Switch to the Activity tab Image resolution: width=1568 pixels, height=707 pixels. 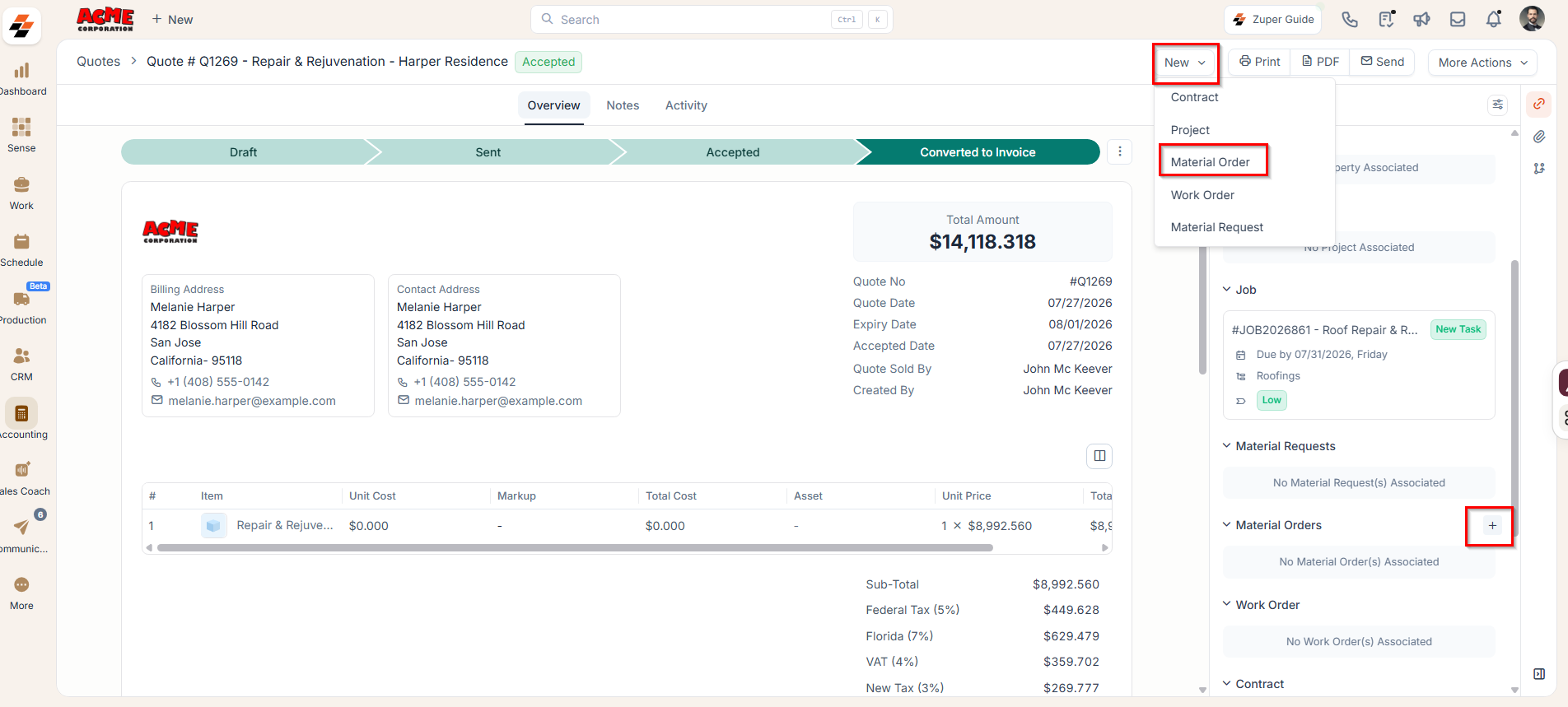tap(686, 105)
